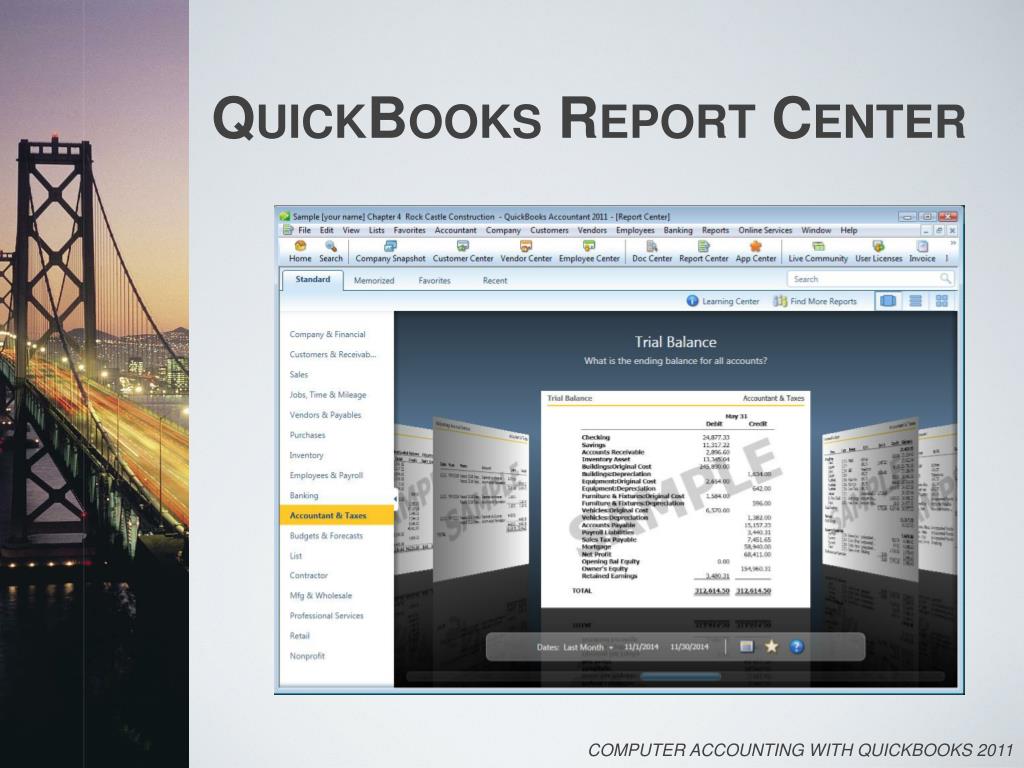Image resolution: width=1024 pixels, height=768 pixels.
Task: Open the Help menu
Action: coord(848,231)
